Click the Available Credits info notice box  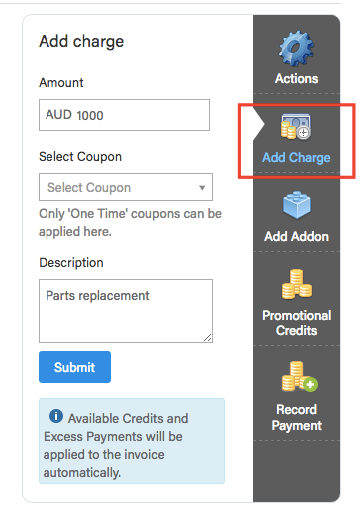132,441
